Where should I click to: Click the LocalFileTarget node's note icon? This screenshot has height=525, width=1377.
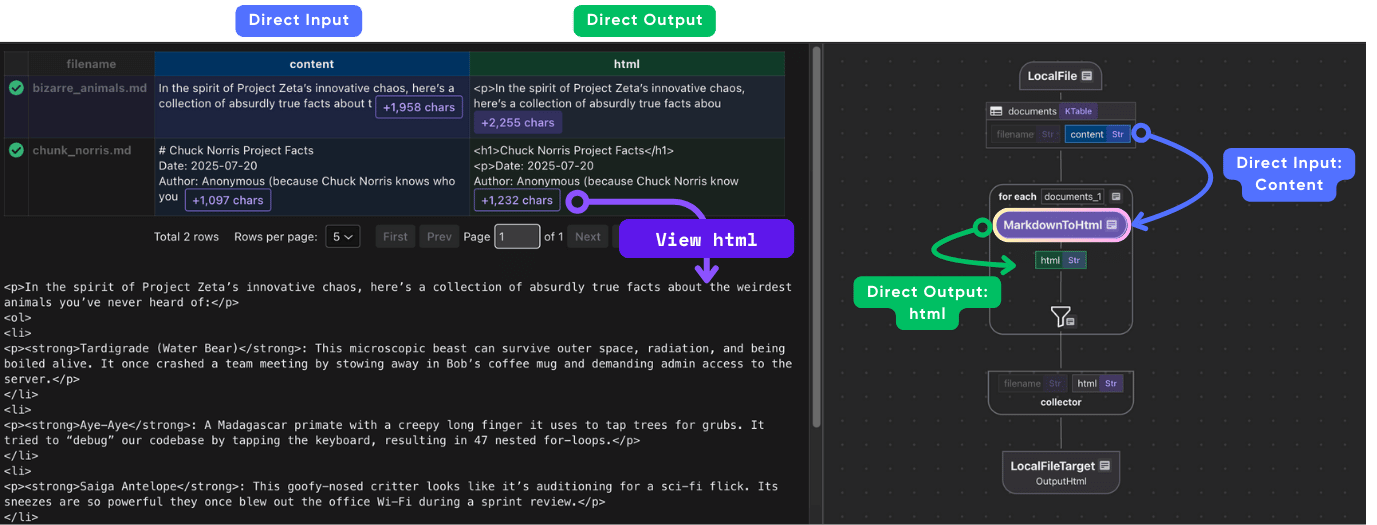(1104, 465)
